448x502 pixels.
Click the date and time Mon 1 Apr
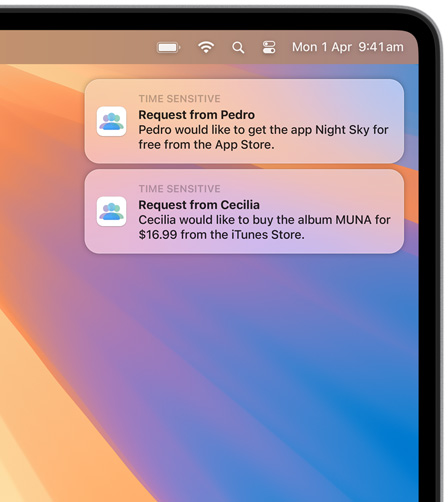(x=348, y=47)
